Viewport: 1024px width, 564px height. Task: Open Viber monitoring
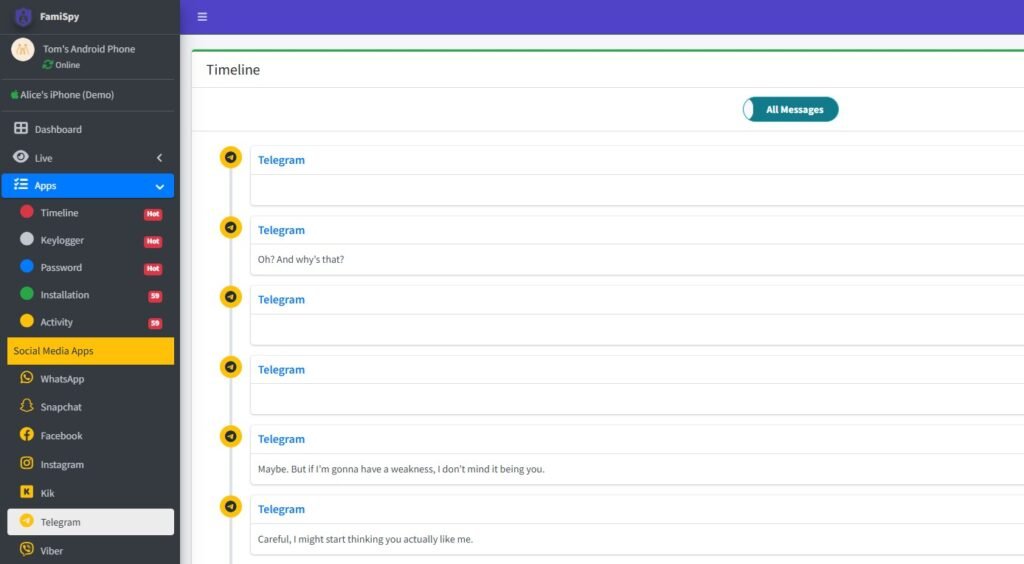pos(52,551)
